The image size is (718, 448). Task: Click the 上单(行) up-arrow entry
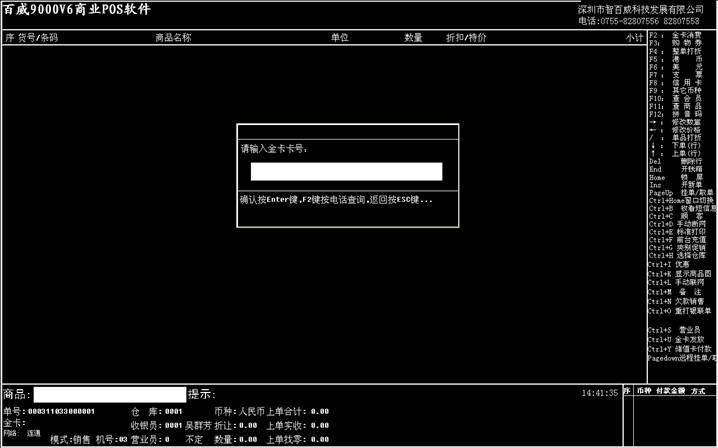[x=675, y=153]
